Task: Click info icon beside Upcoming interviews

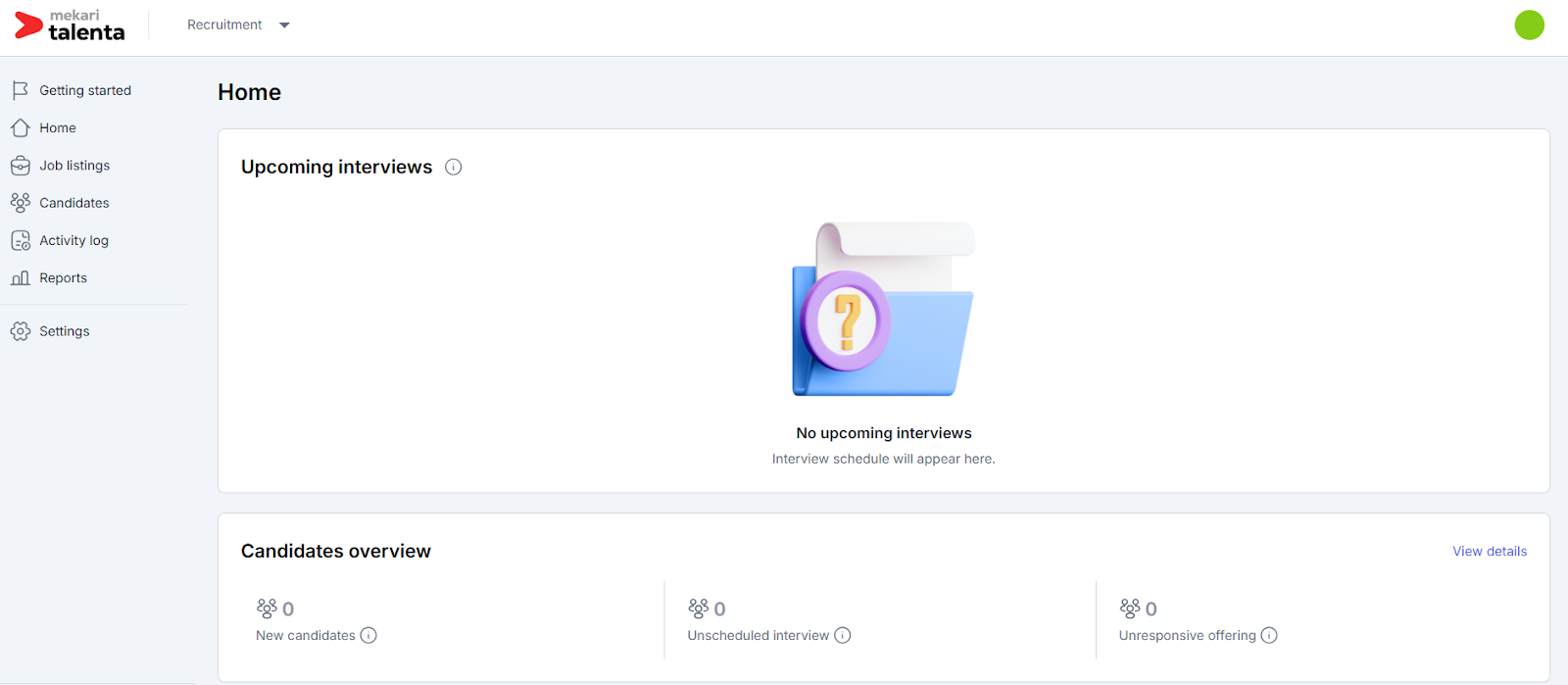Action: 453,168
